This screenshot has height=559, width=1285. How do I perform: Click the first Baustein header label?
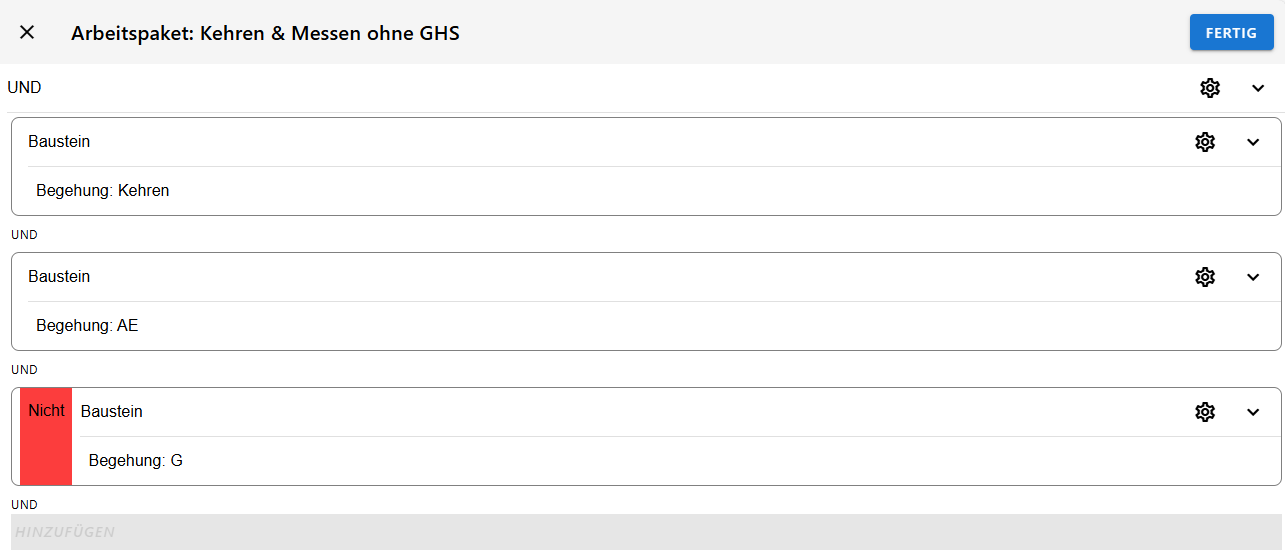(59, 142)
